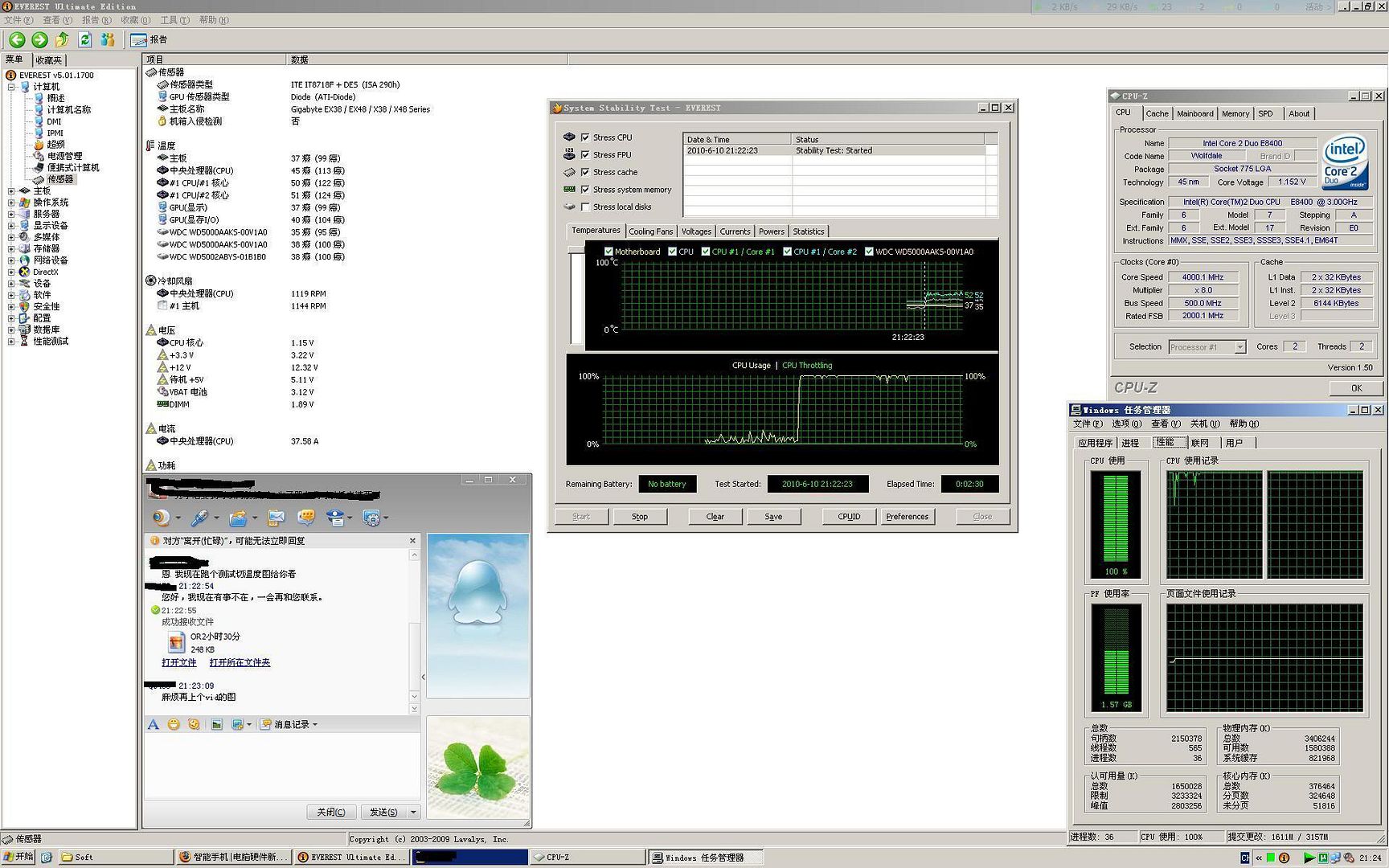Enable the Stress local disks checkbox
Image resolution: width=1389 pixels, height=868 pixels.
click(585, 207)
